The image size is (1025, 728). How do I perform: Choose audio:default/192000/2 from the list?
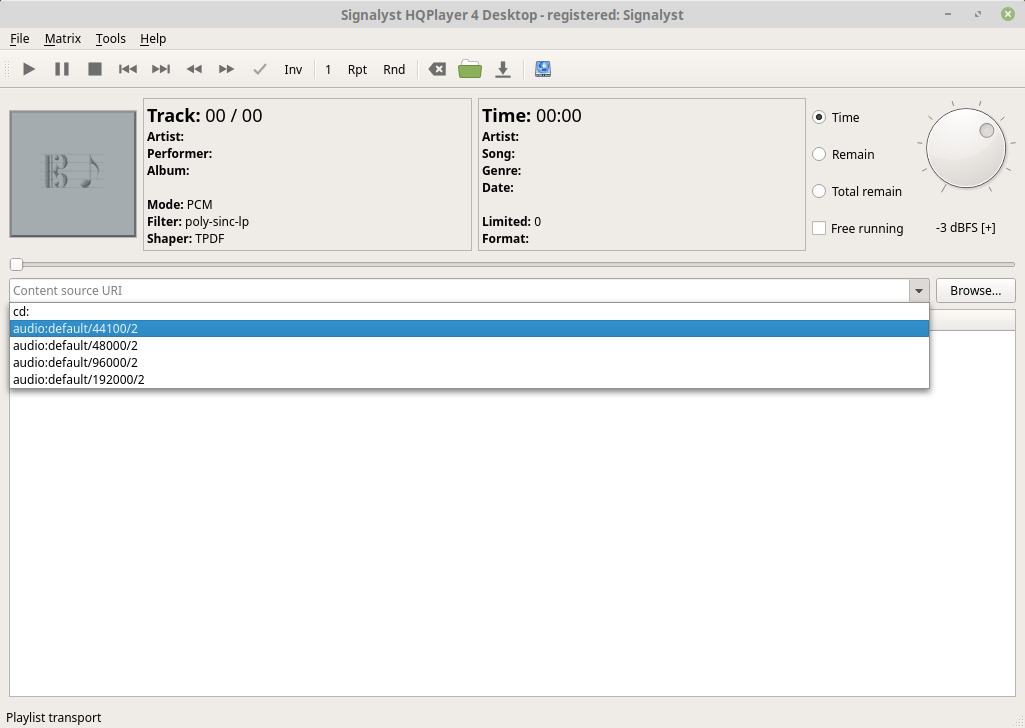[x=79, y=379]
